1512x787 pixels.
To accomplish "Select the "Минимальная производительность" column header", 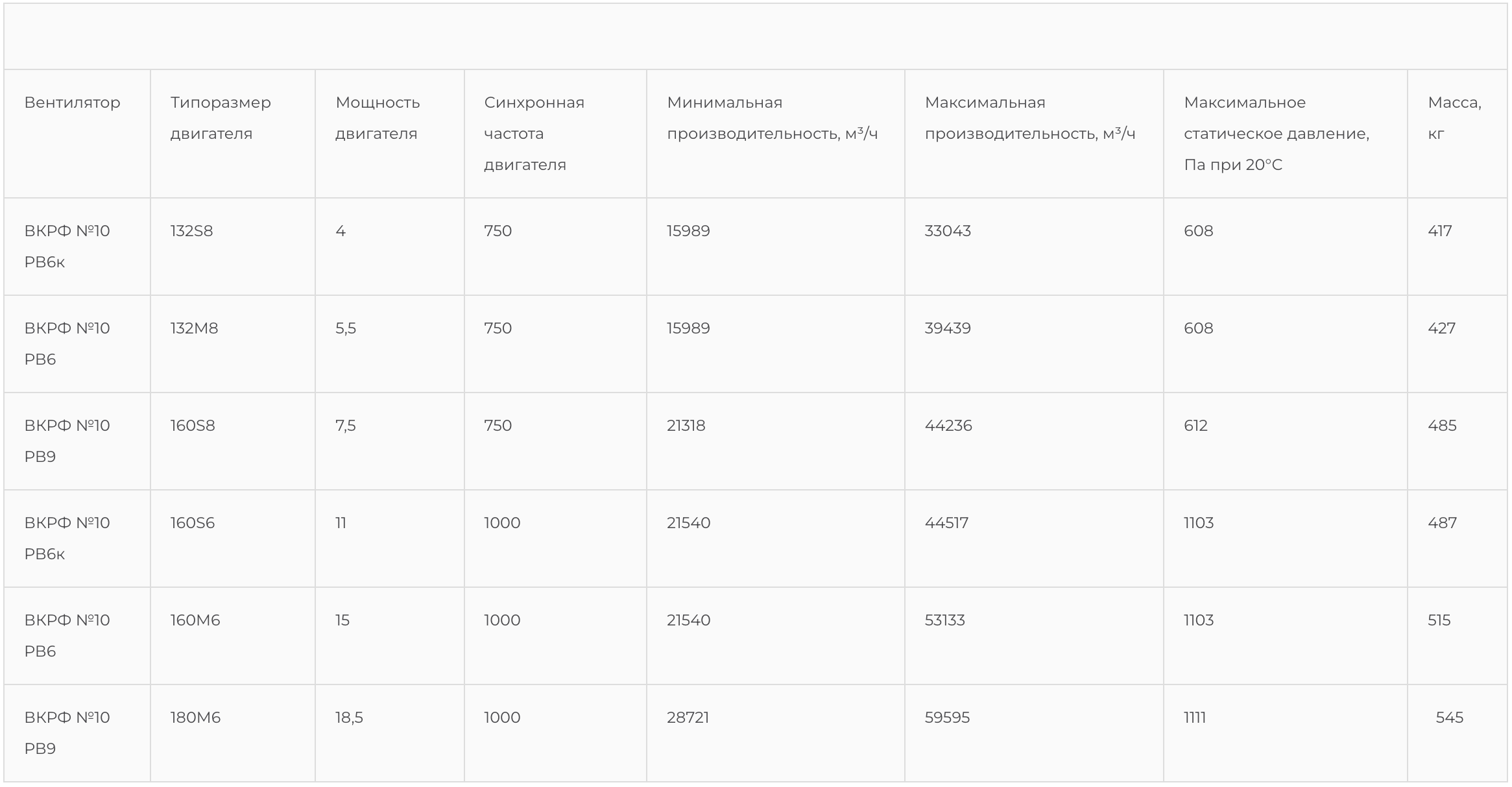I will coord(772,118).
